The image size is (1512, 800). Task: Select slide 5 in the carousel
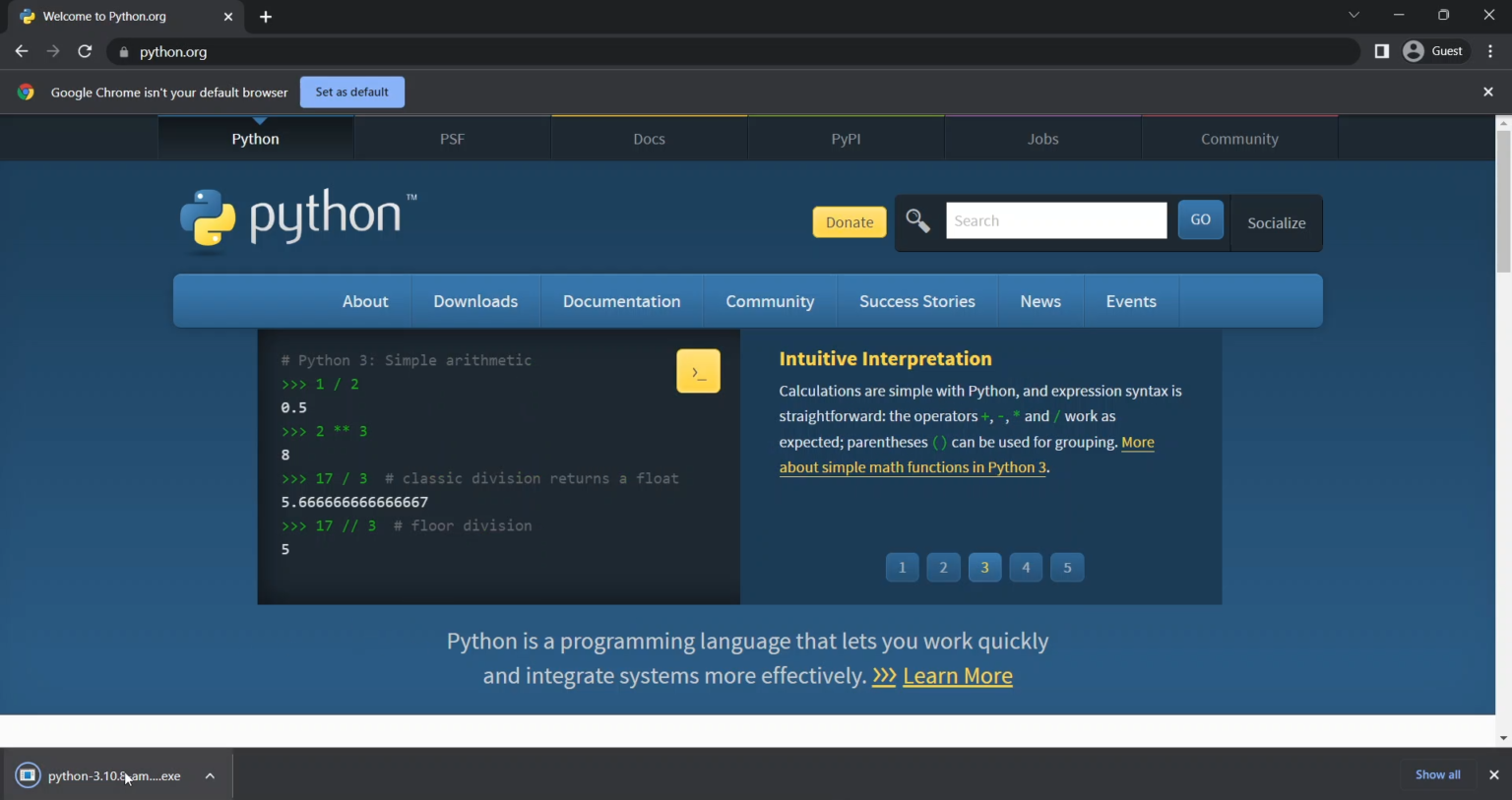click(1067, 568)
